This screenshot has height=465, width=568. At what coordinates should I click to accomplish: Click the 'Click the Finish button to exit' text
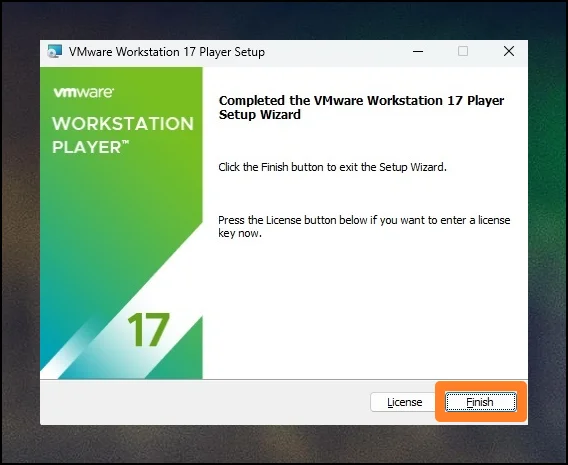(333, 167)
